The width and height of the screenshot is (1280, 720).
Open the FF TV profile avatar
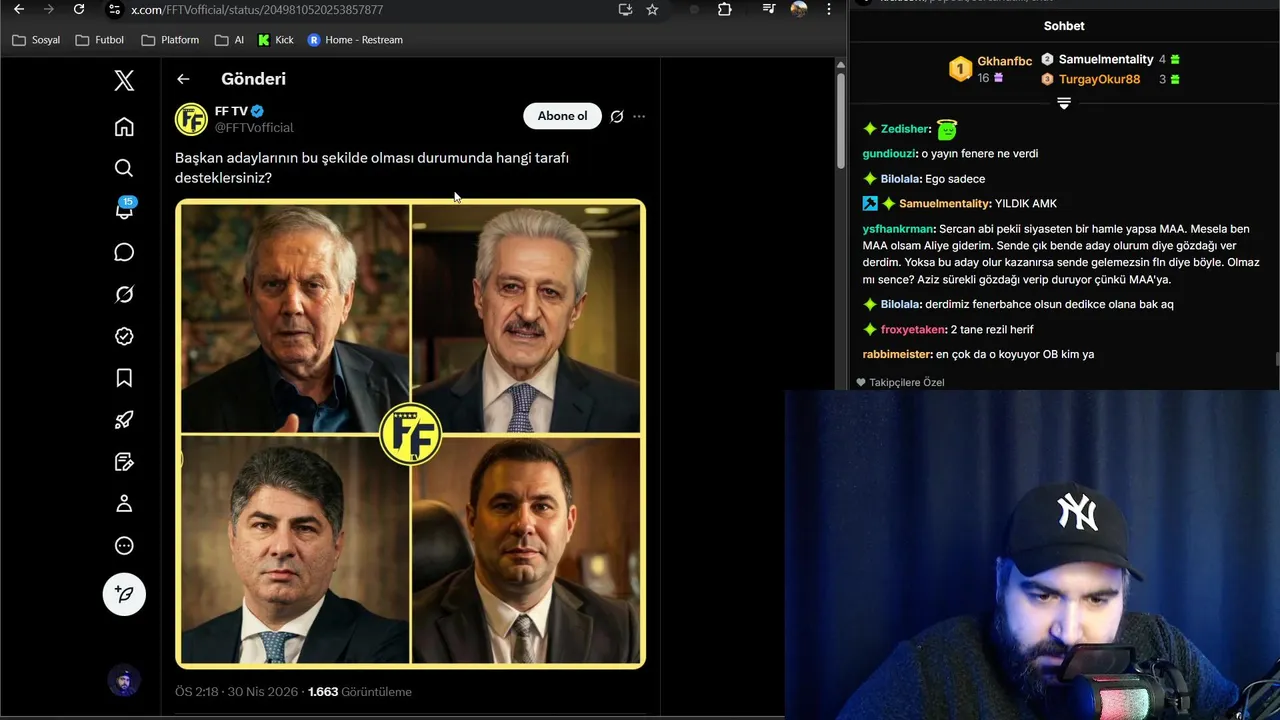[191, 119]
